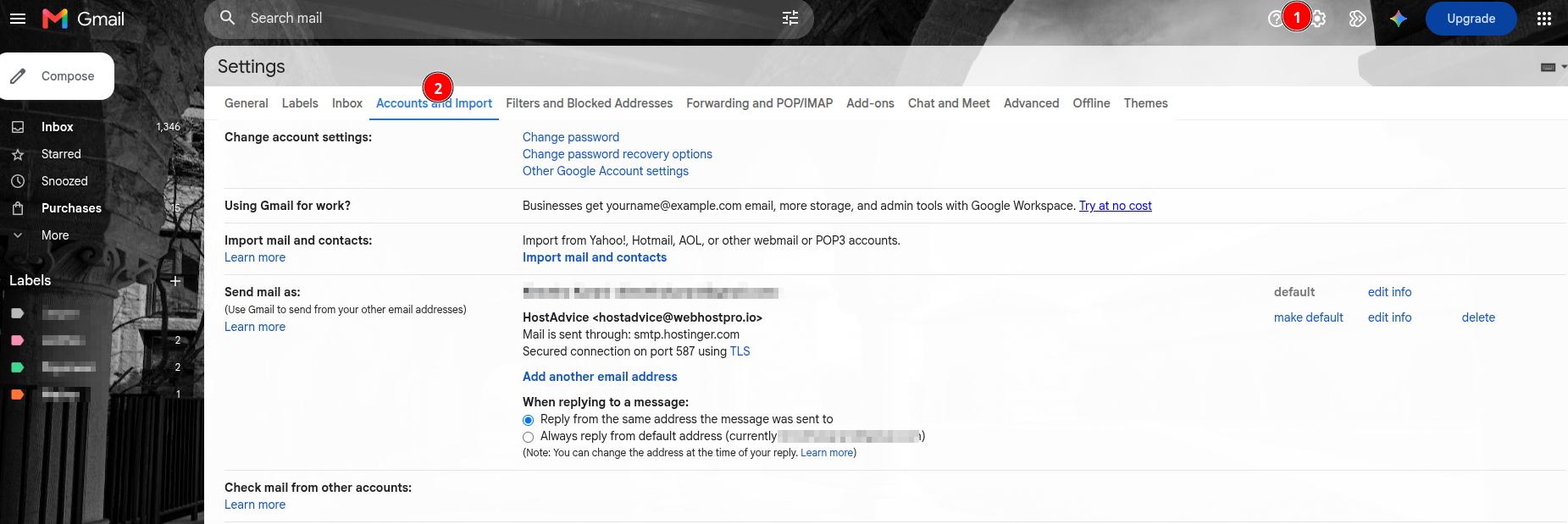1568x524 pixels.
Task: Open the Settings gear icon
Action: (1318, 19)
